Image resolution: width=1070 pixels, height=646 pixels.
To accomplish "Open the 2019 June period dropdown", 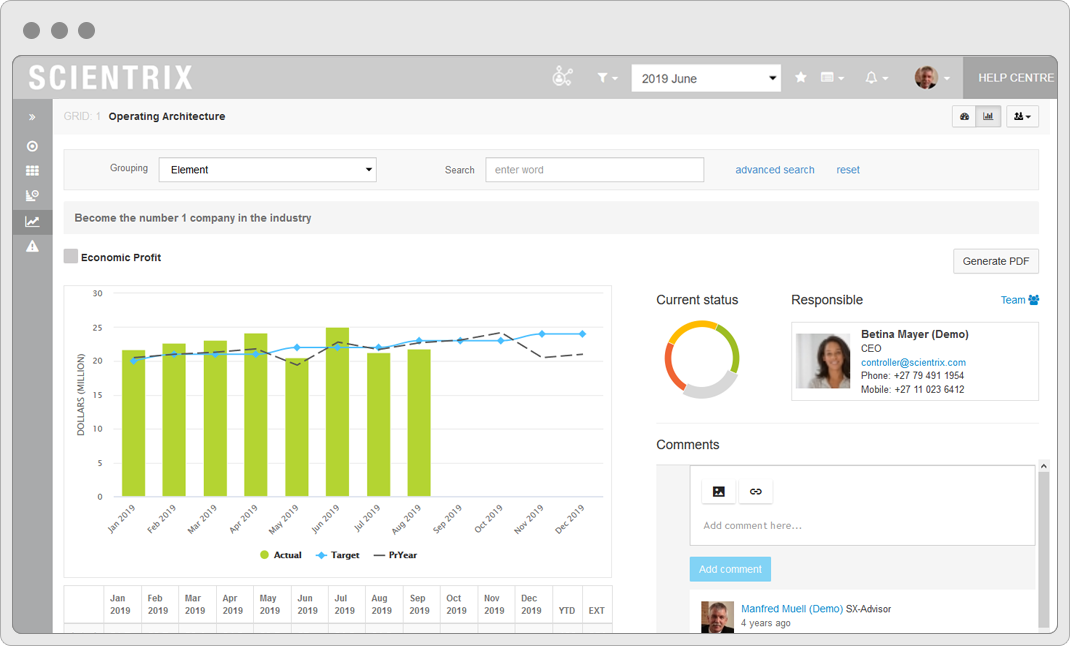I will (x=706, y=78).
